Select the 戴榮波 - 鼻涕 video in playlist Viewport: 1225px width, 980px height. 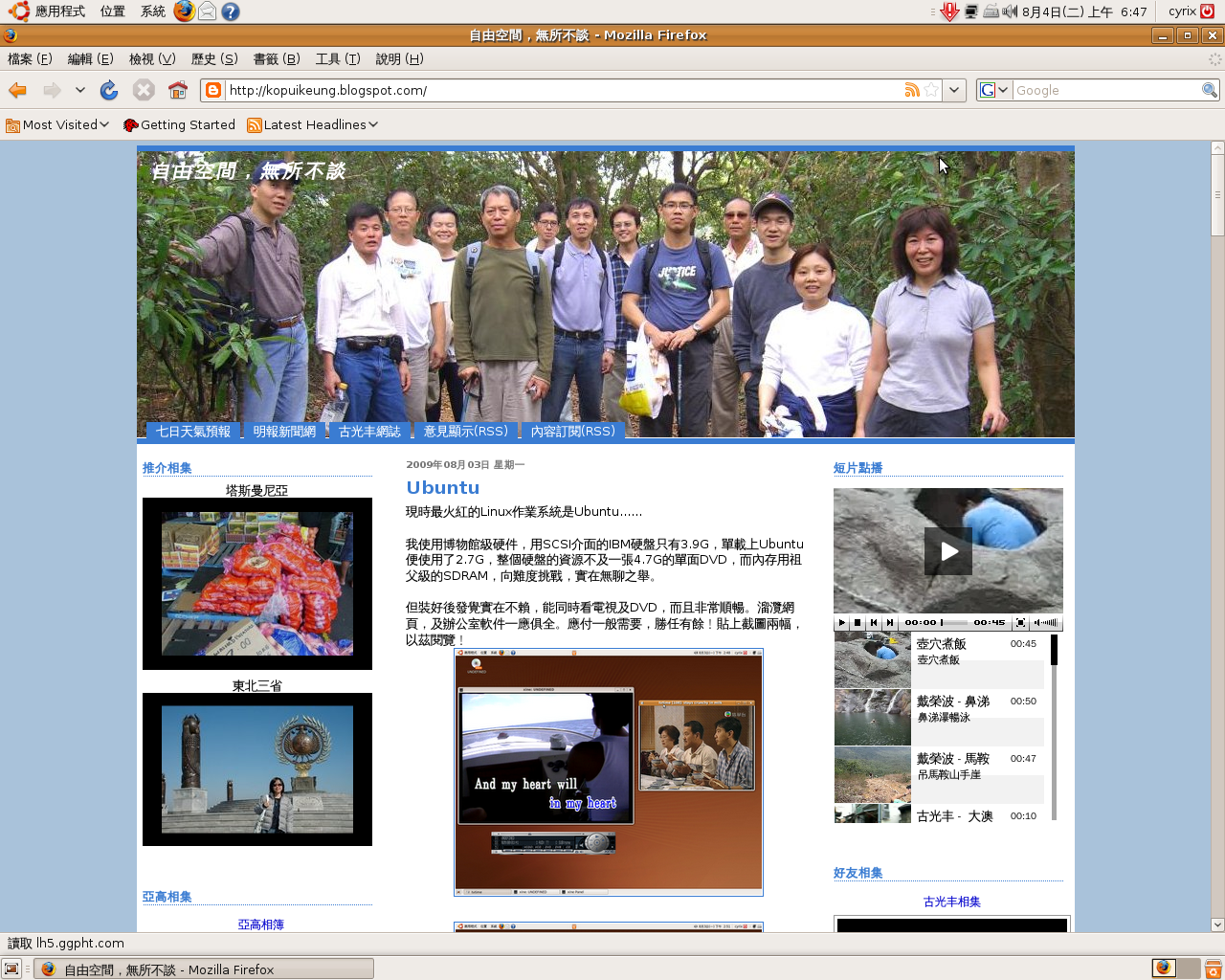tap(940, 717)
